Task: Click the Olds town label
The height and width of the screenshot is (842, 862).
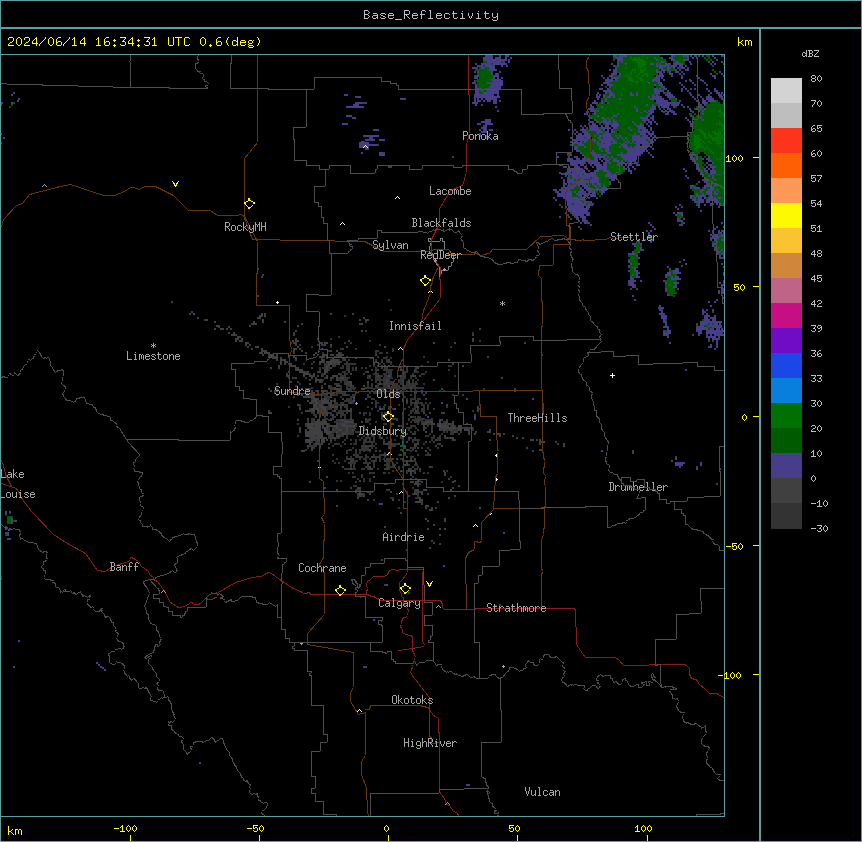Action: tap(388, 394)
